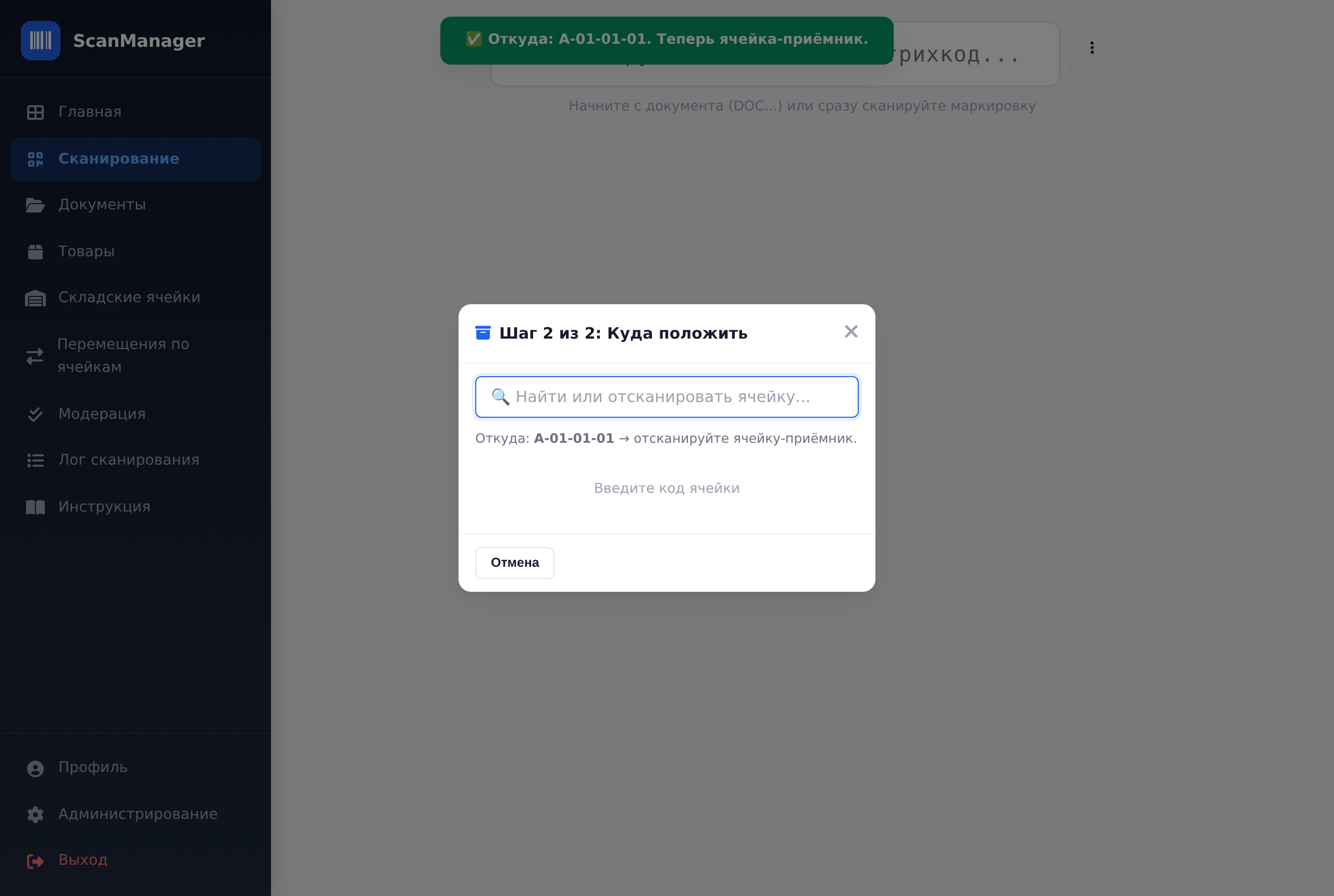Open Профиль page
This screenshot has width=1334, height=896.
coord(135,767)
